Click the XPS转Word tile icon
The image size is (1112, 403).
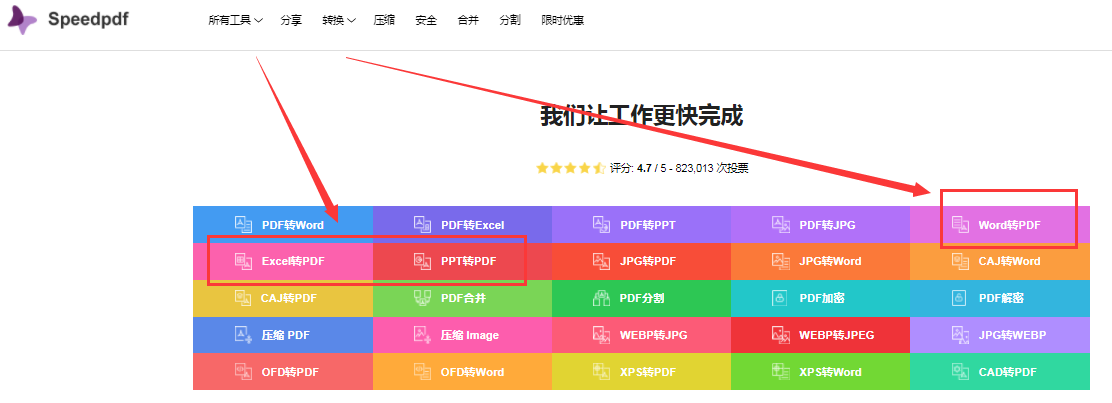coord(781,372)
